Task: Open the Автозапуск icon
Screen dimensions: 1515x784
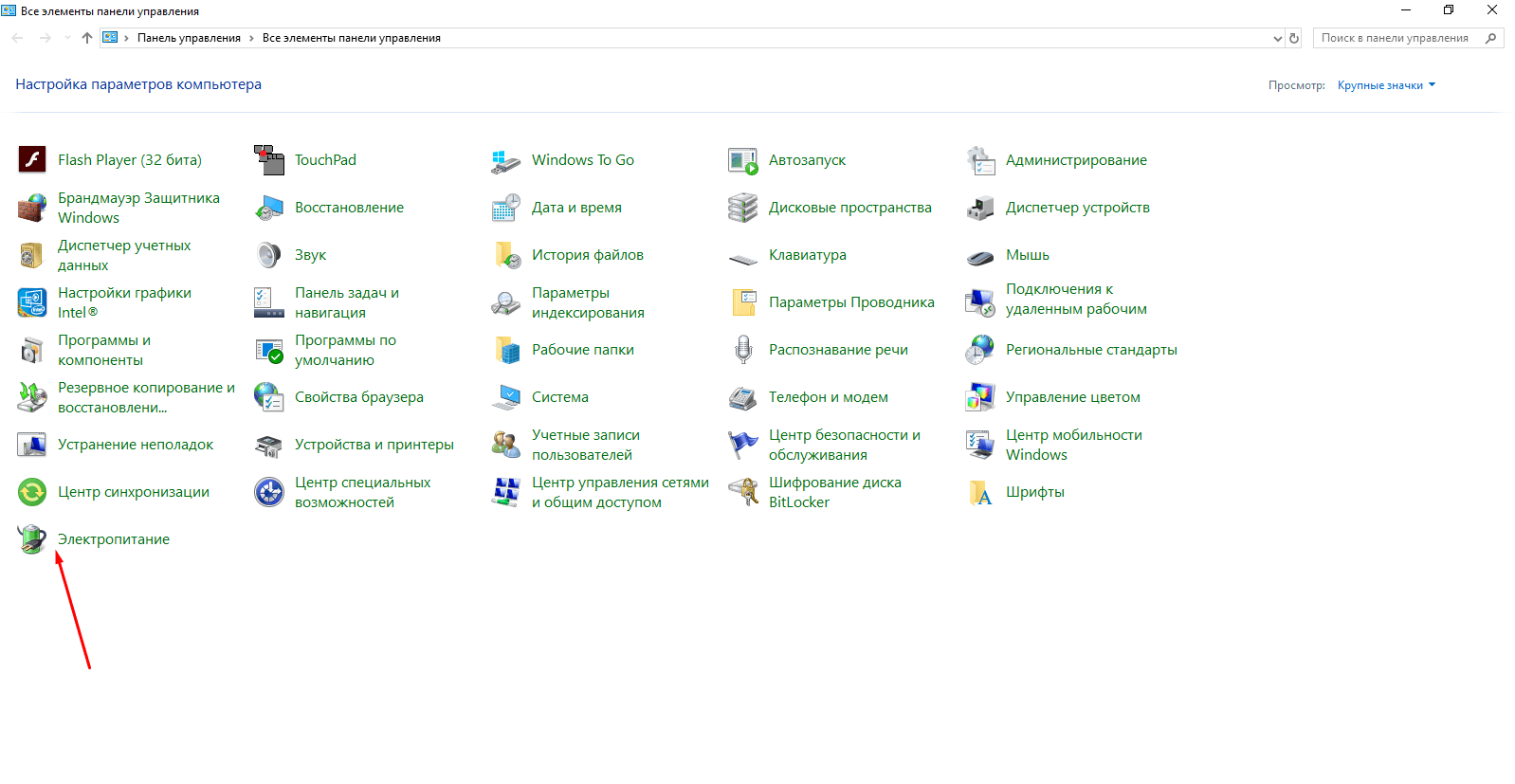Action: pyautogui.click(x=743, y=160)
